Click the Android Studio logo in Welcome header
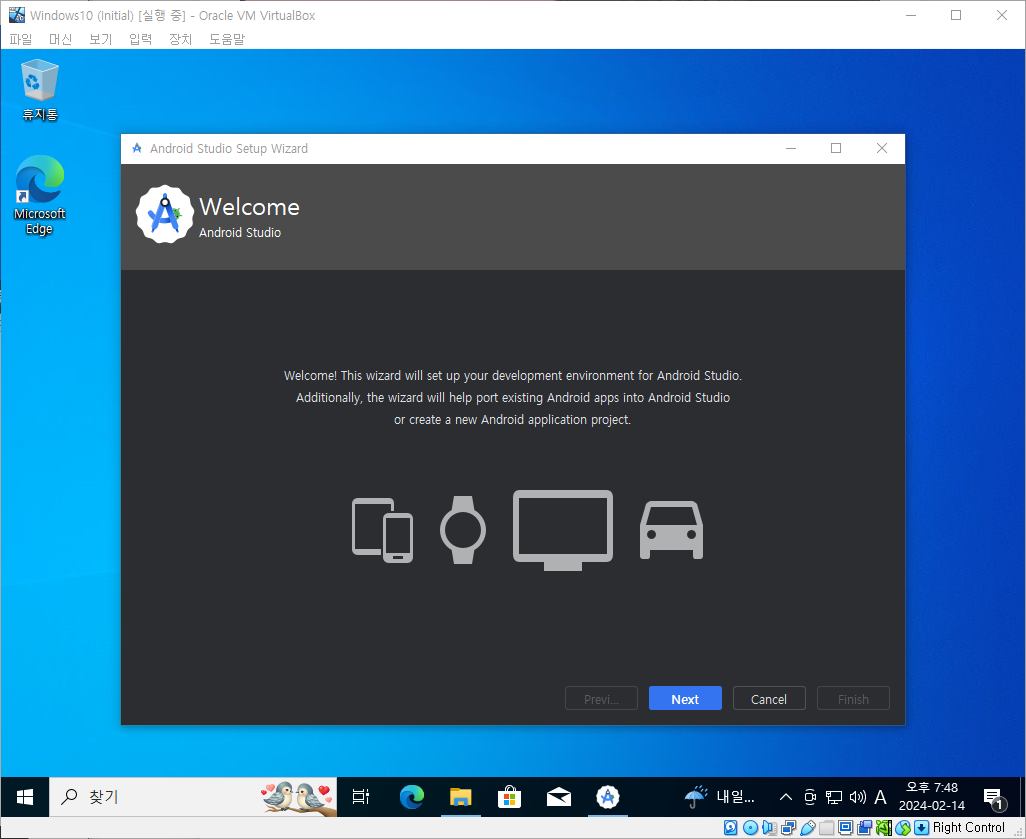1026x839 pixels. click(x=164, y=214)
